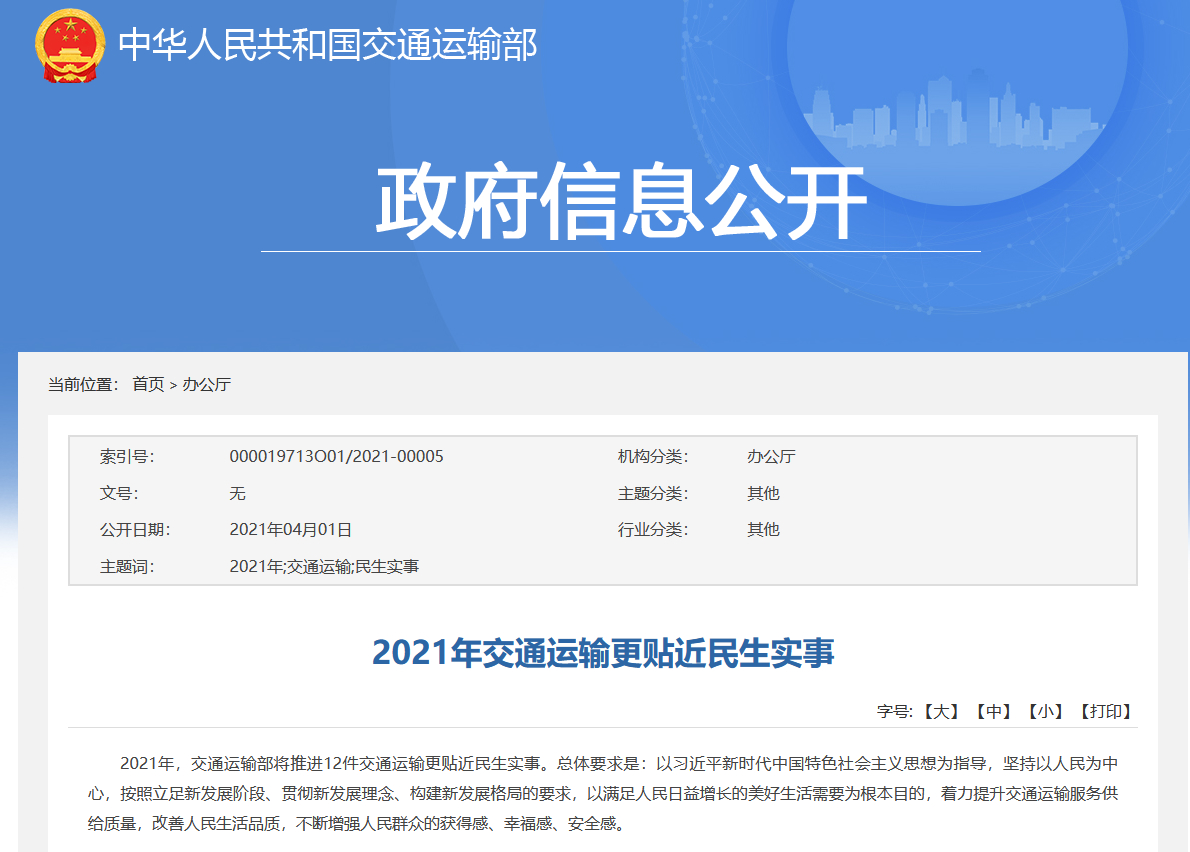1190x852 pixels.
Task: Click the article title 2021年交通运输更贴近民生实事
Action: 602,653
